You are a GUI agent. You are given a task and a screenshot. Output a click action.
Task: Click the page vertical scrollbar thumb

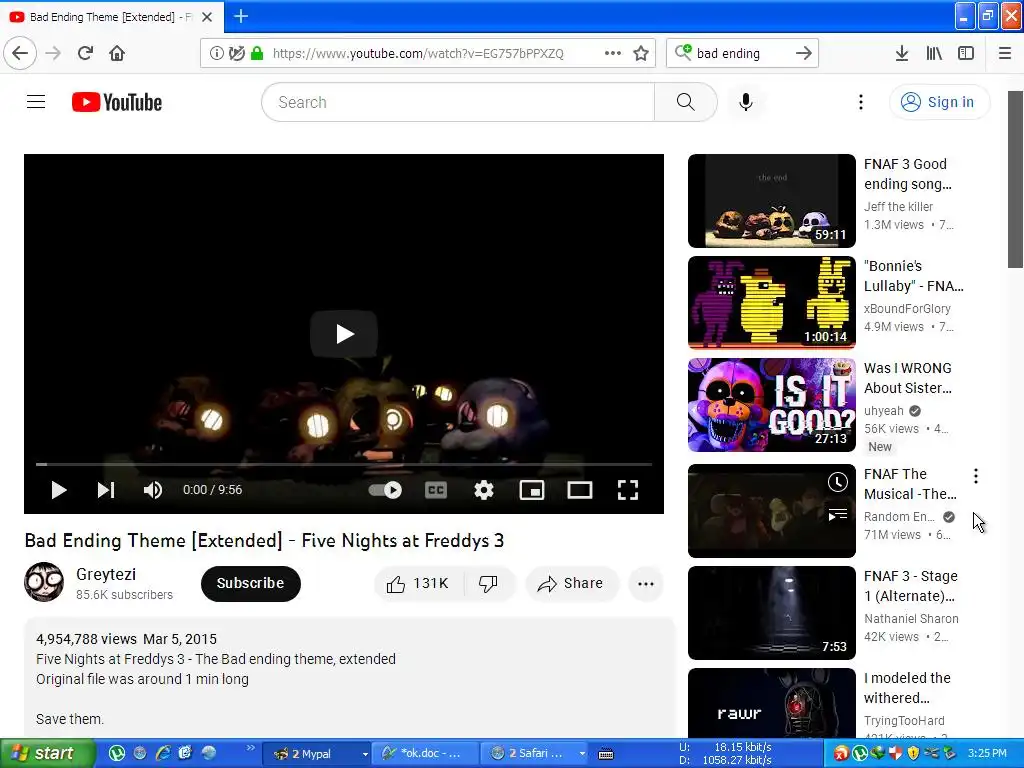[x=1016, y=180]
